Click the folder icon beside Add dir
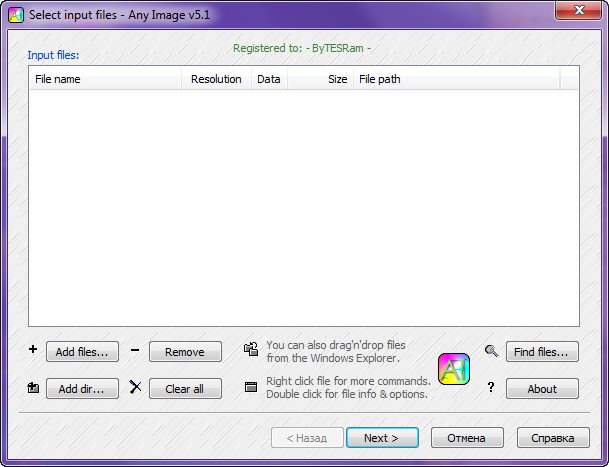The height and width of the screenshot is (467, 609). tap(33, 387)
